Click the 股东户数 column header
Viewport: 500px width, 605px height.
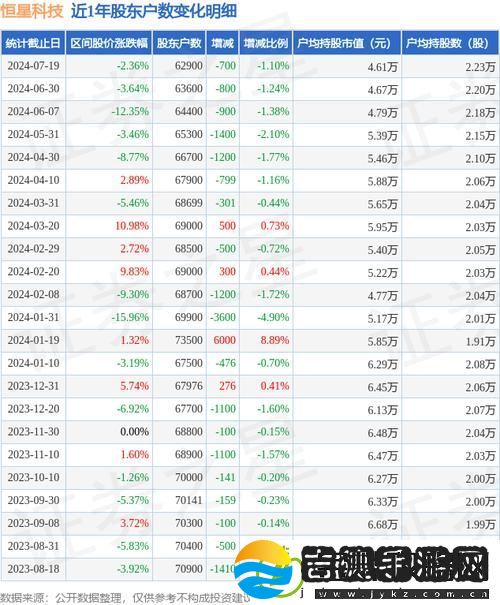click(x=179, y=43)
